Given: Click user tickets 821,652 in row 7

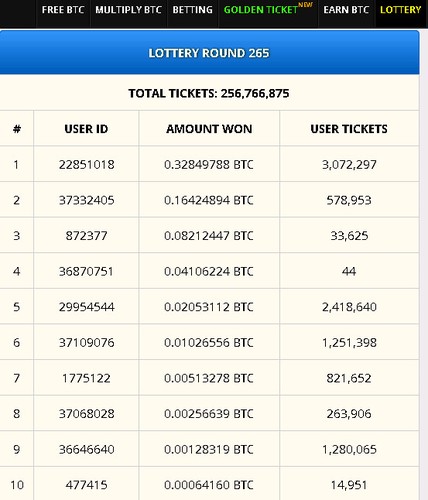Looking at the screenshot, I should [349, 378].
